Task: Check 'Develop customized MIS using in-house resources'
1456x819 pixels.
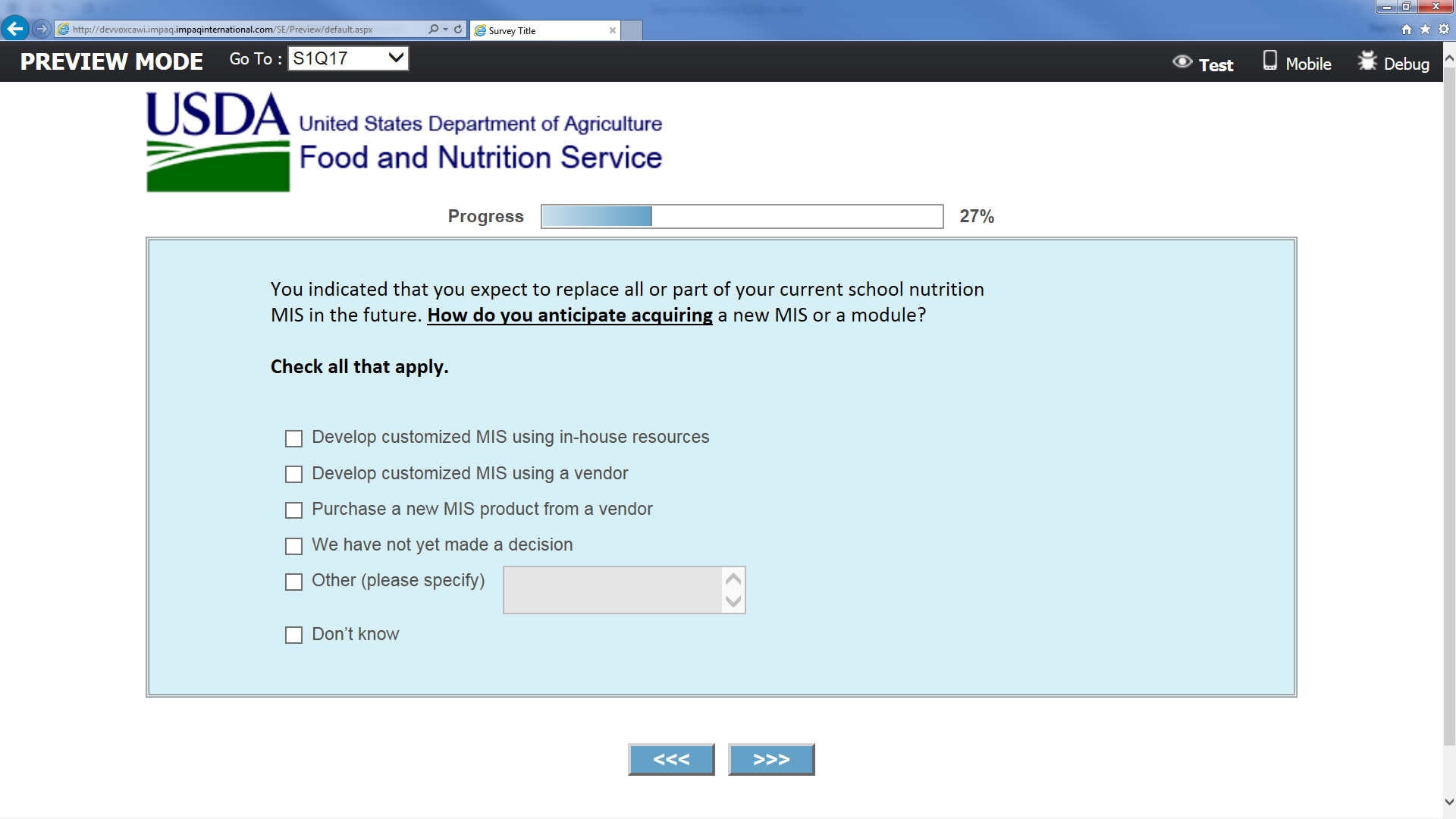Action: (x=293, y=438)
